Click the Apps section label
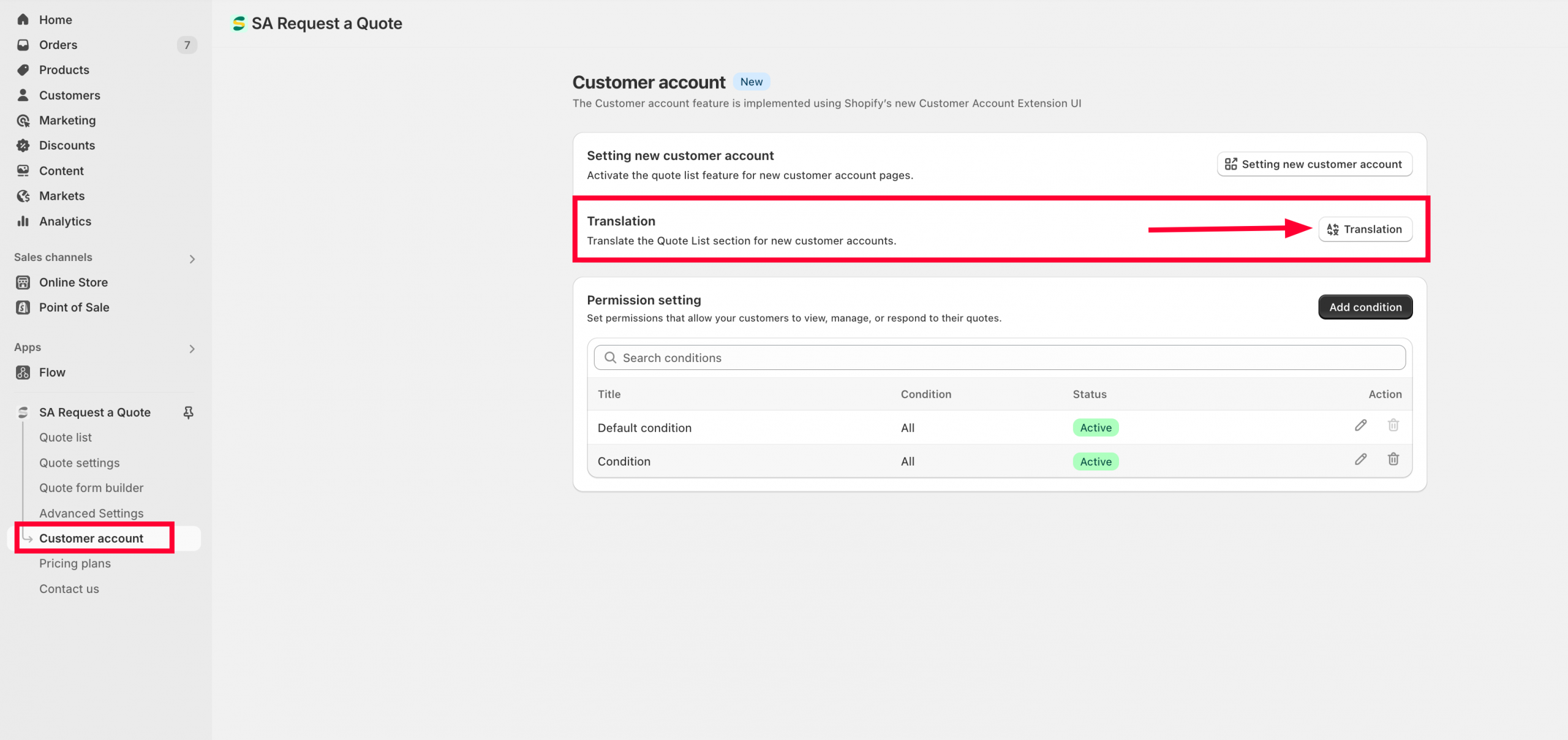The height and width of the screenshot is (740, 1568). tap(28, 347)
